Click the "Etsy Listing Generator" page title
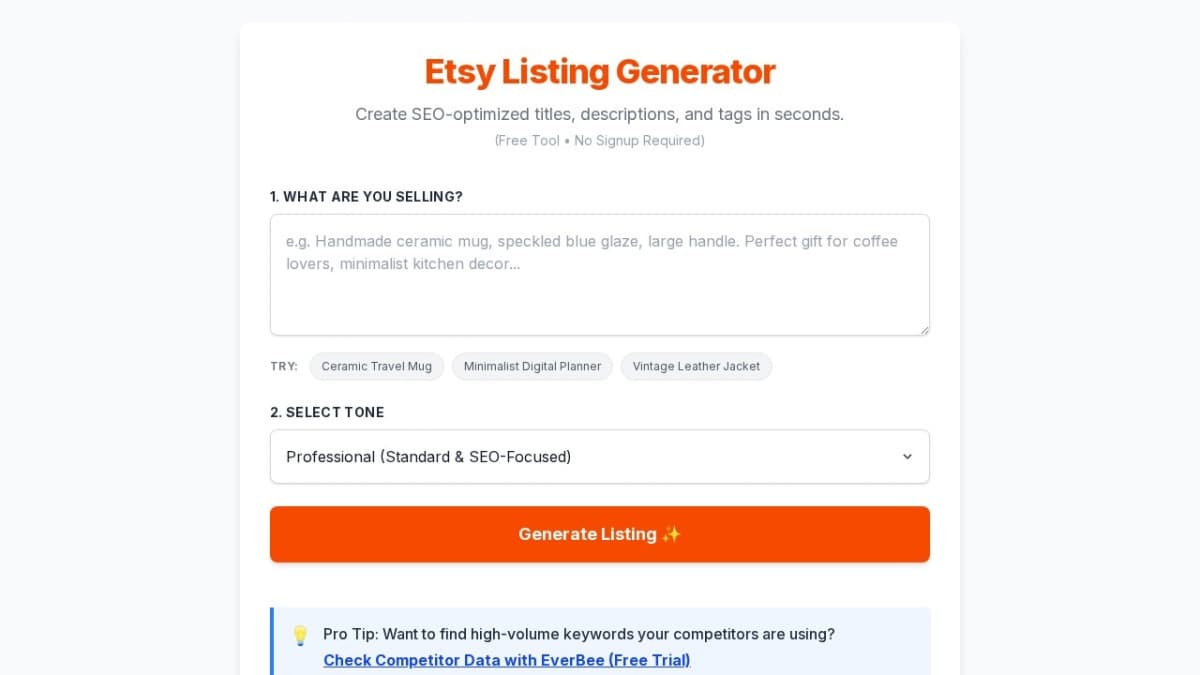This screenshot has height=675, width=1200. pyautogui.click(x=600, y=71)
